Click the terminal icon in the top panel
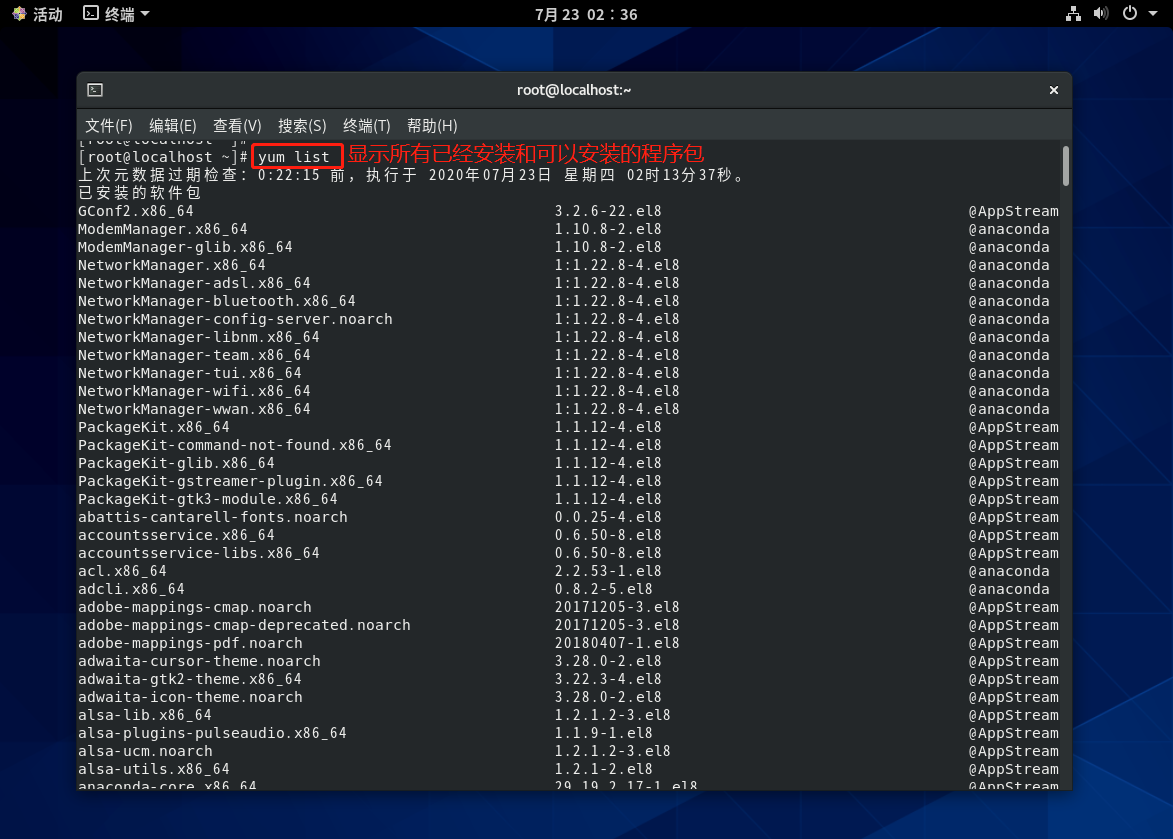This screenshot has height=839, width=1173. pos(91,14)
